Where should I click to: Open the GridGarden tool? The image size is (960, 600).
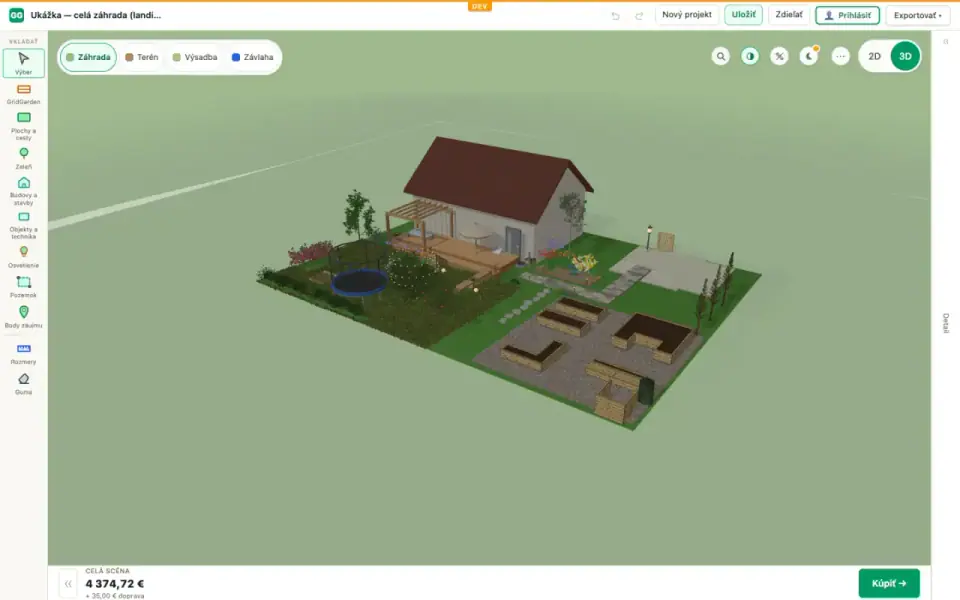coord(23,94)
